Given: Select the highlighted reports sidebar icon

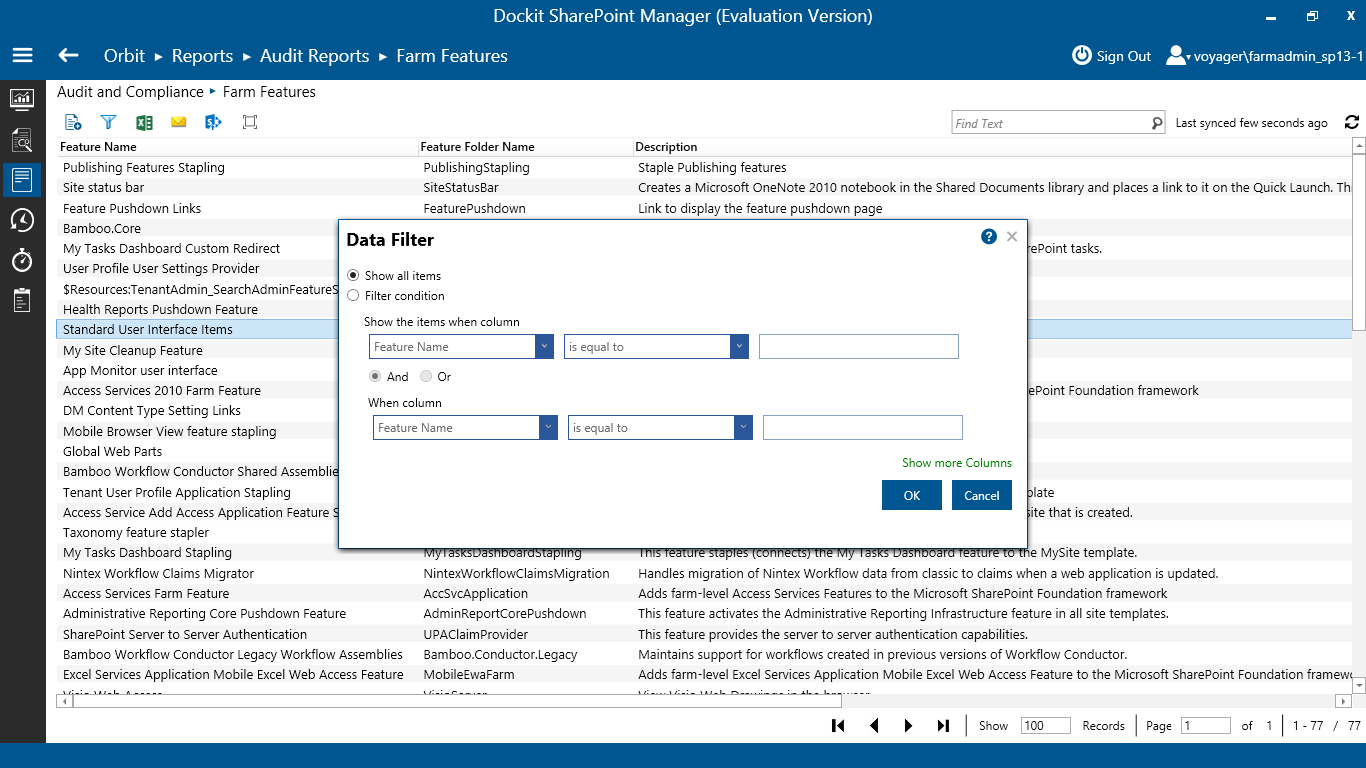Looking at the screenshot, I should pyautogui.click(x=22, y=180).
